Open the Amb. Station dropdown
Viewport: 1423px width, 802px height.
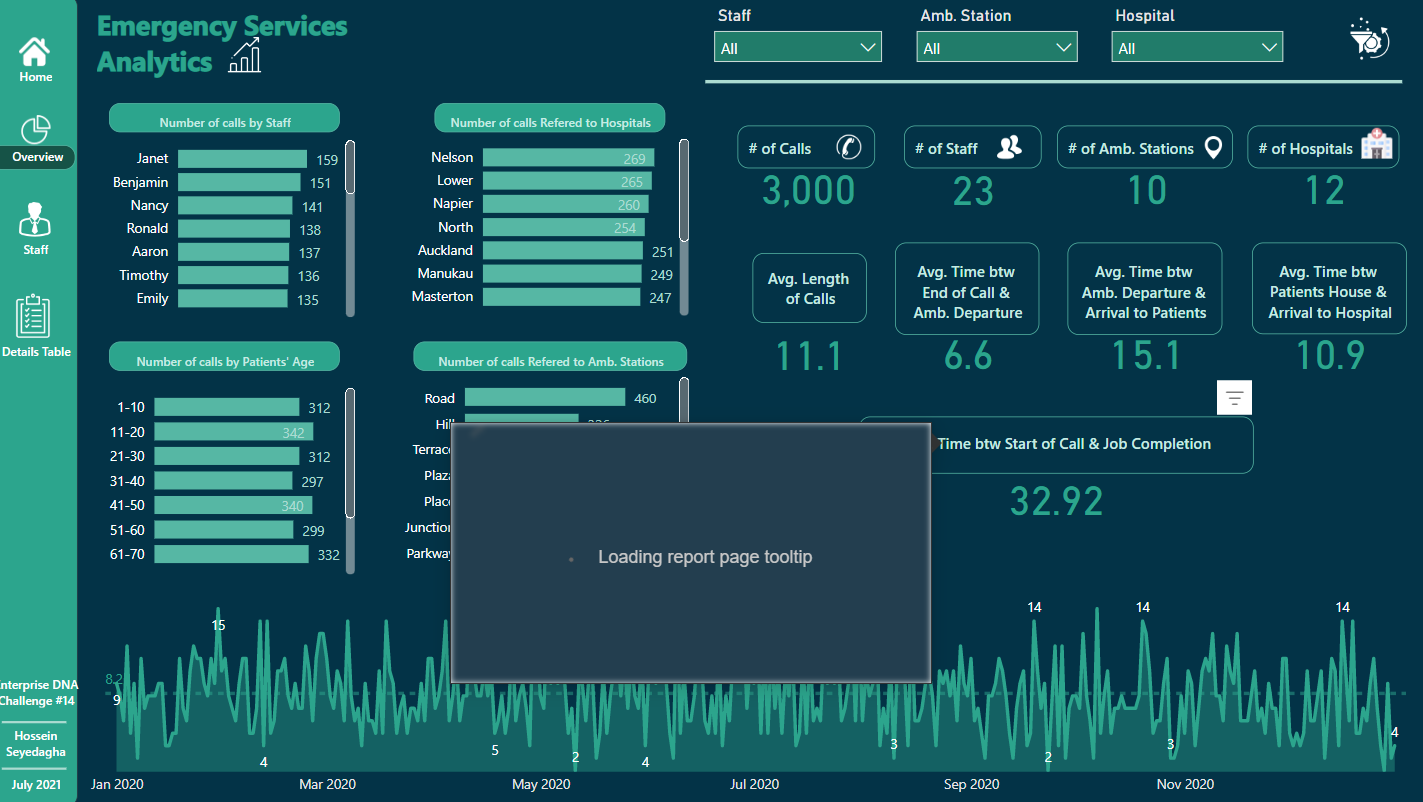click(x=996, y=47)
